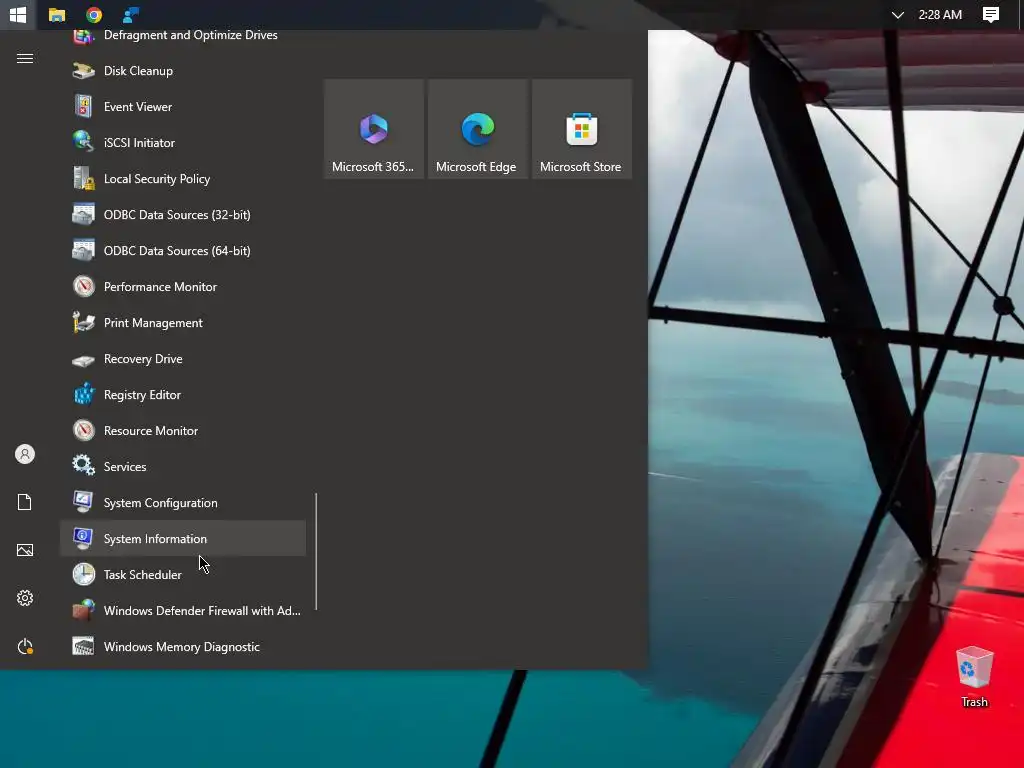Launch Task Scheduler clock icon
The width and height of the screenshot is (1024, 768).
[x=84, y=574]
